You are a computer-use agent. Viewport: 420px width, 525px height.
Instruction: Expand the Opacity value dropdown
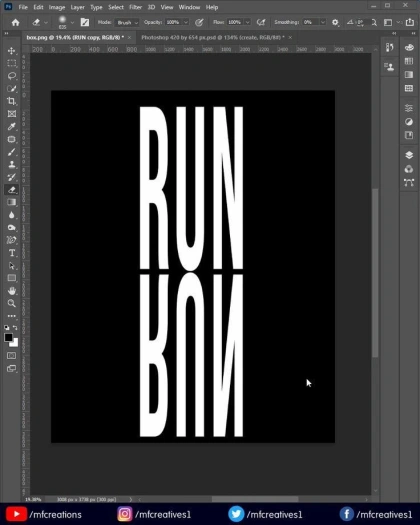[186, 22]
